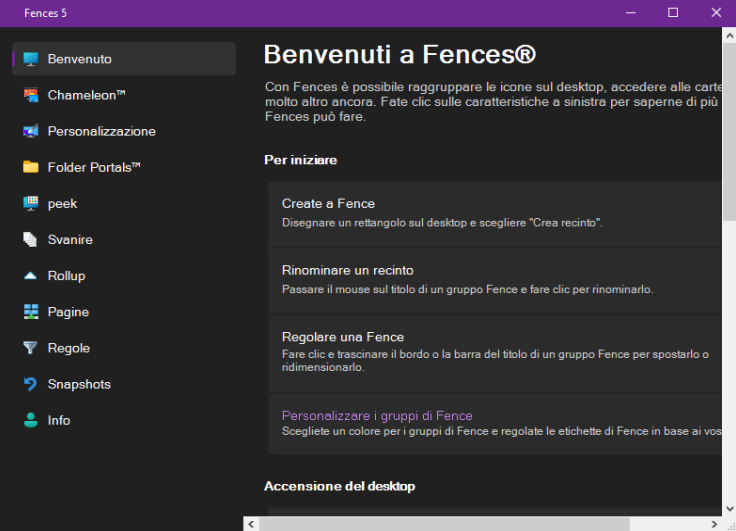This screenshot has width=736, height=531.
Task: Close the Fences 5 window
Action: (x=716, y=13)
